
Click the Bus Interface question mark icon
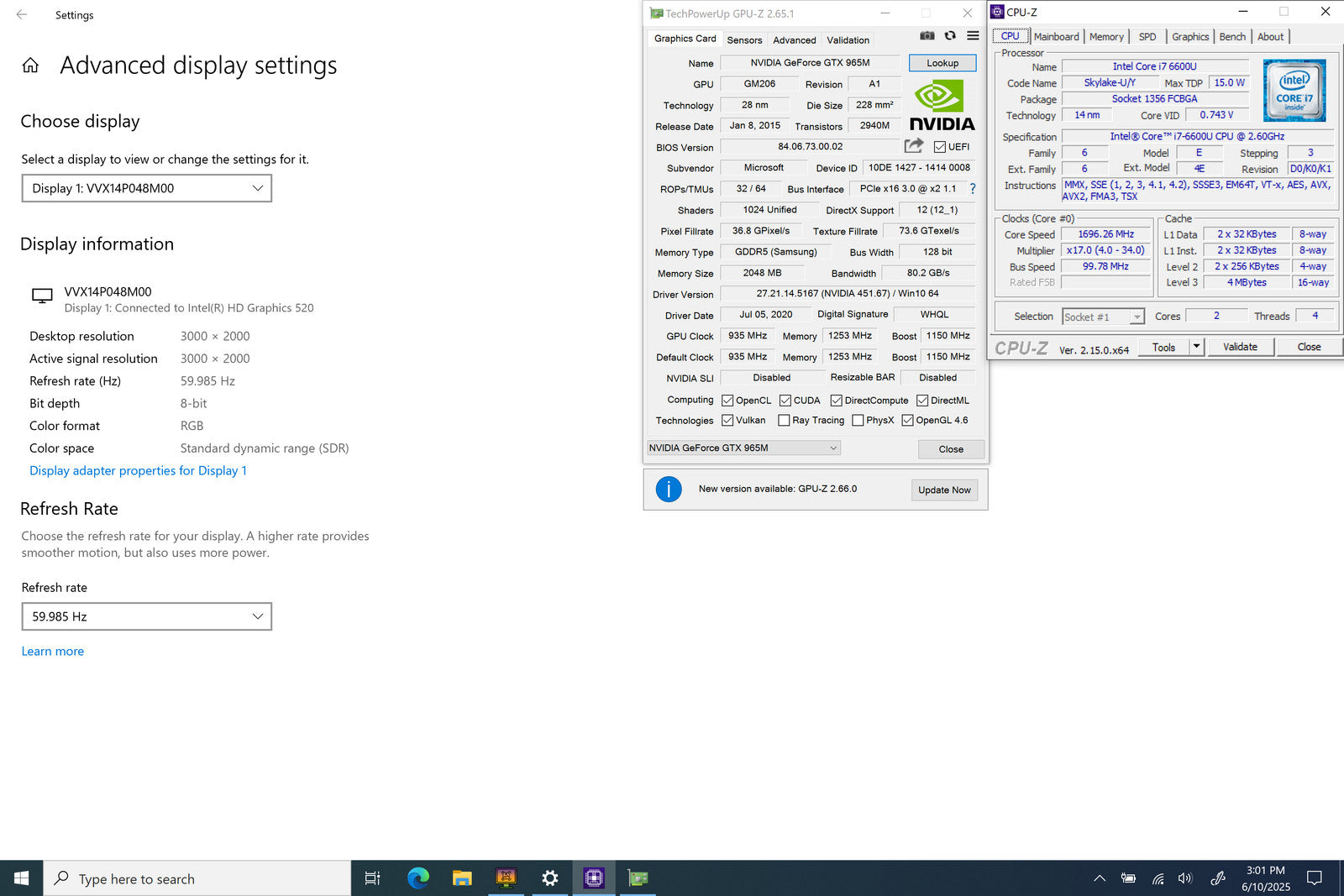pyautogui.click(x=973, y=189)
